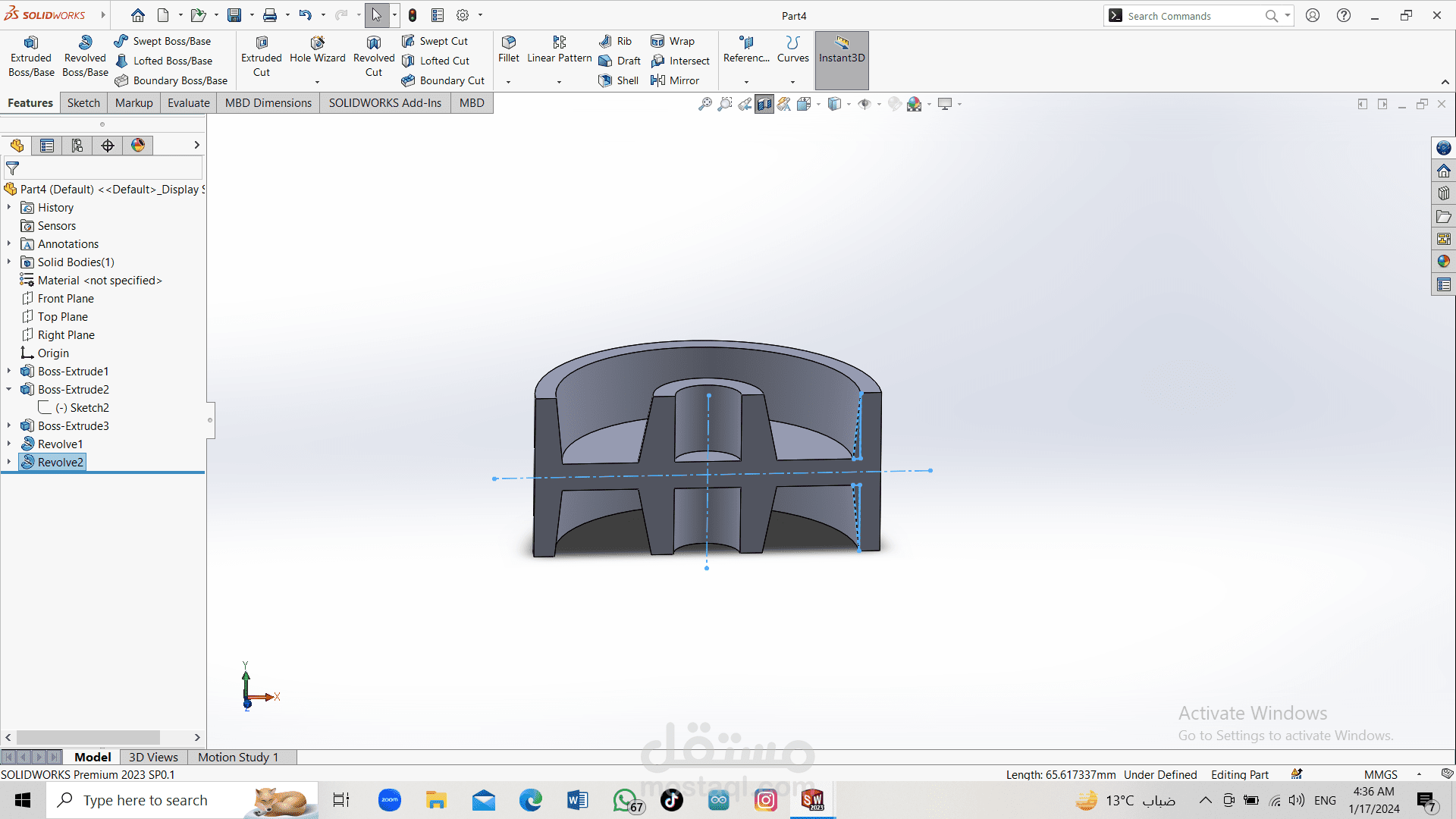1456x819 pixels.
Task: Click the Save icon in the title bar
Action: (x=234, y=15)
